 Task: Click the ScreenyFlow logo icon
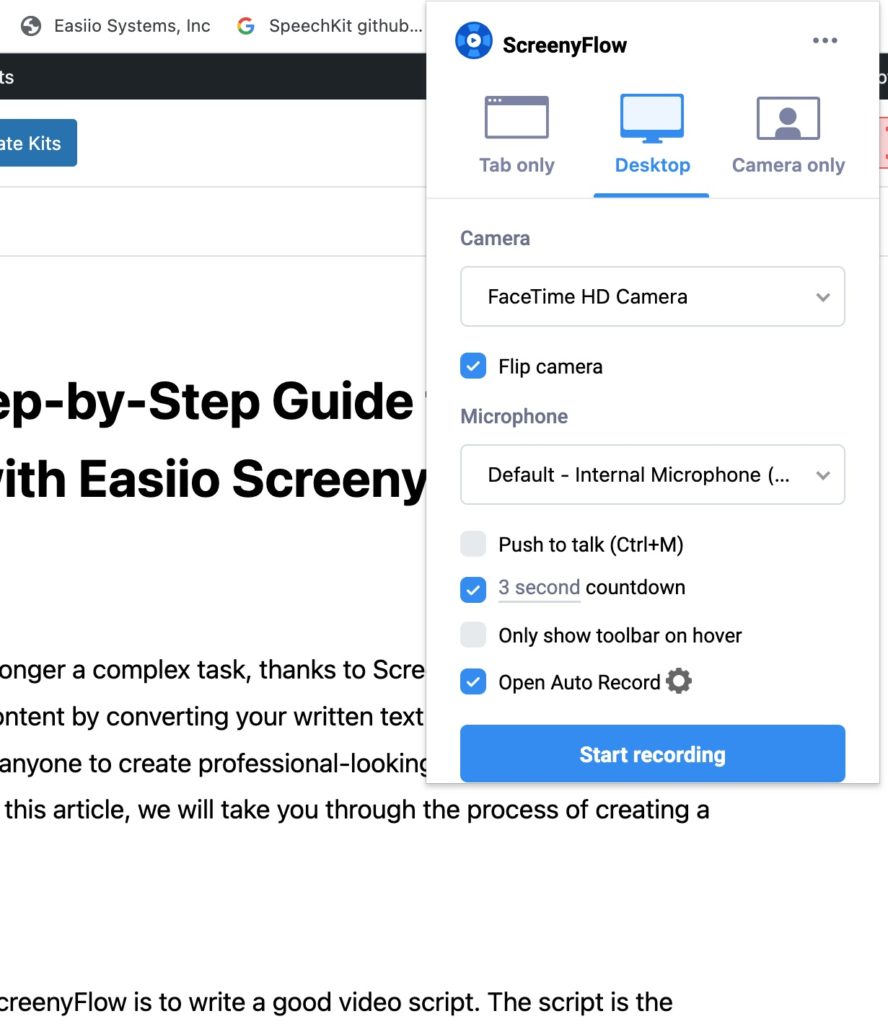[x=473, y=40]
